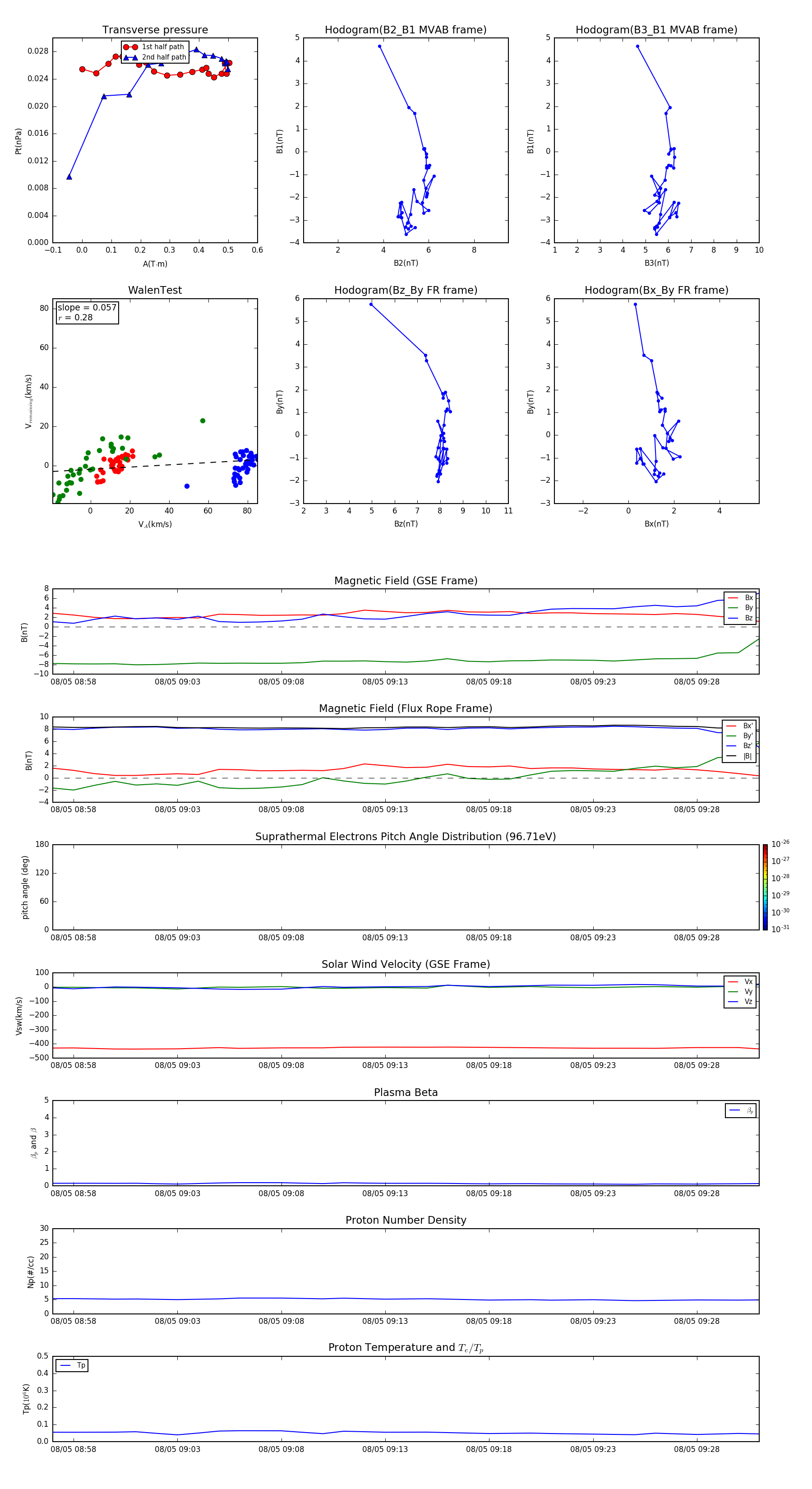The image size is (812, 1489).
Task: Click the 'Bx(nT)' axis label
Action: tap(656, 524)
